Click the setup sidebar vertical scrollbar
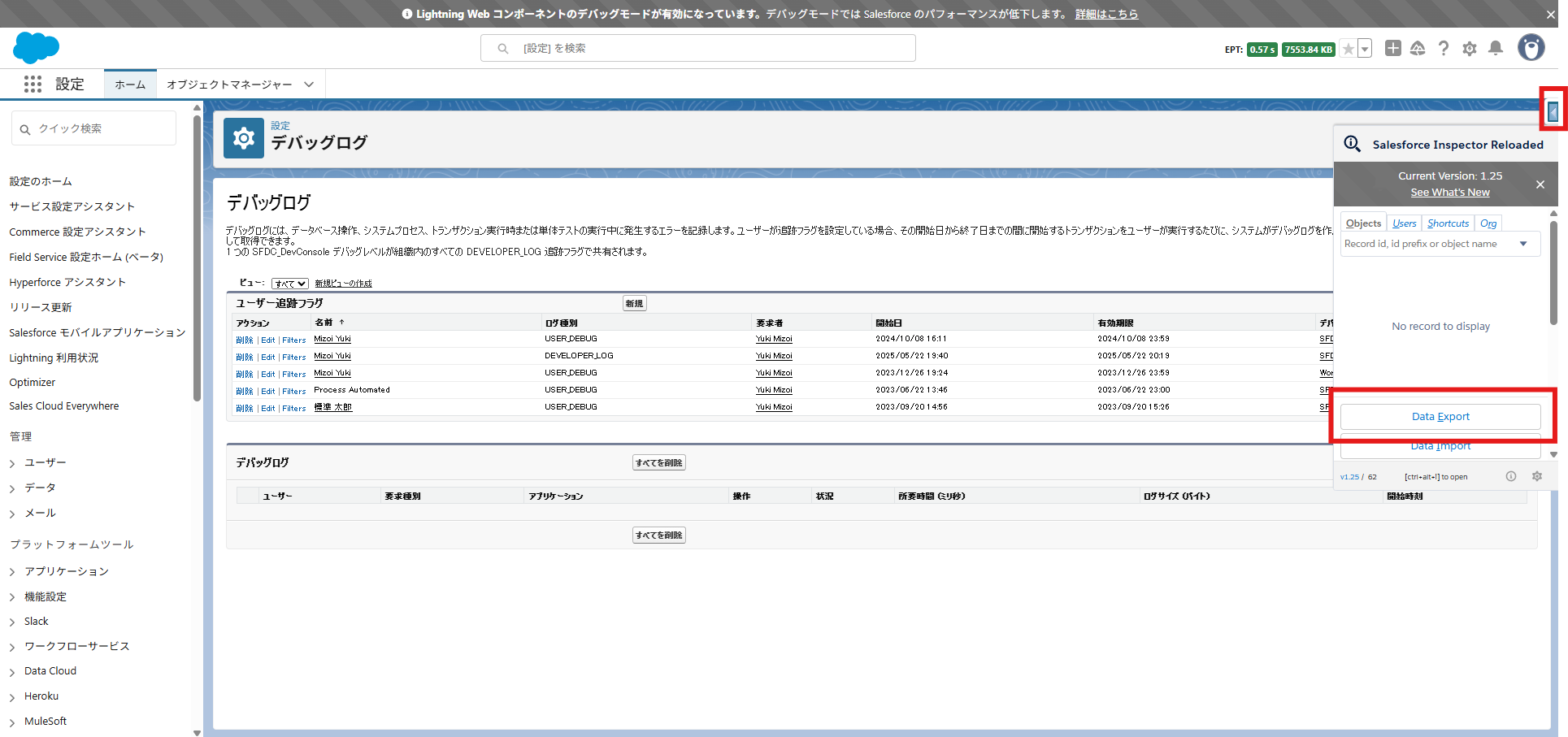 197,258
